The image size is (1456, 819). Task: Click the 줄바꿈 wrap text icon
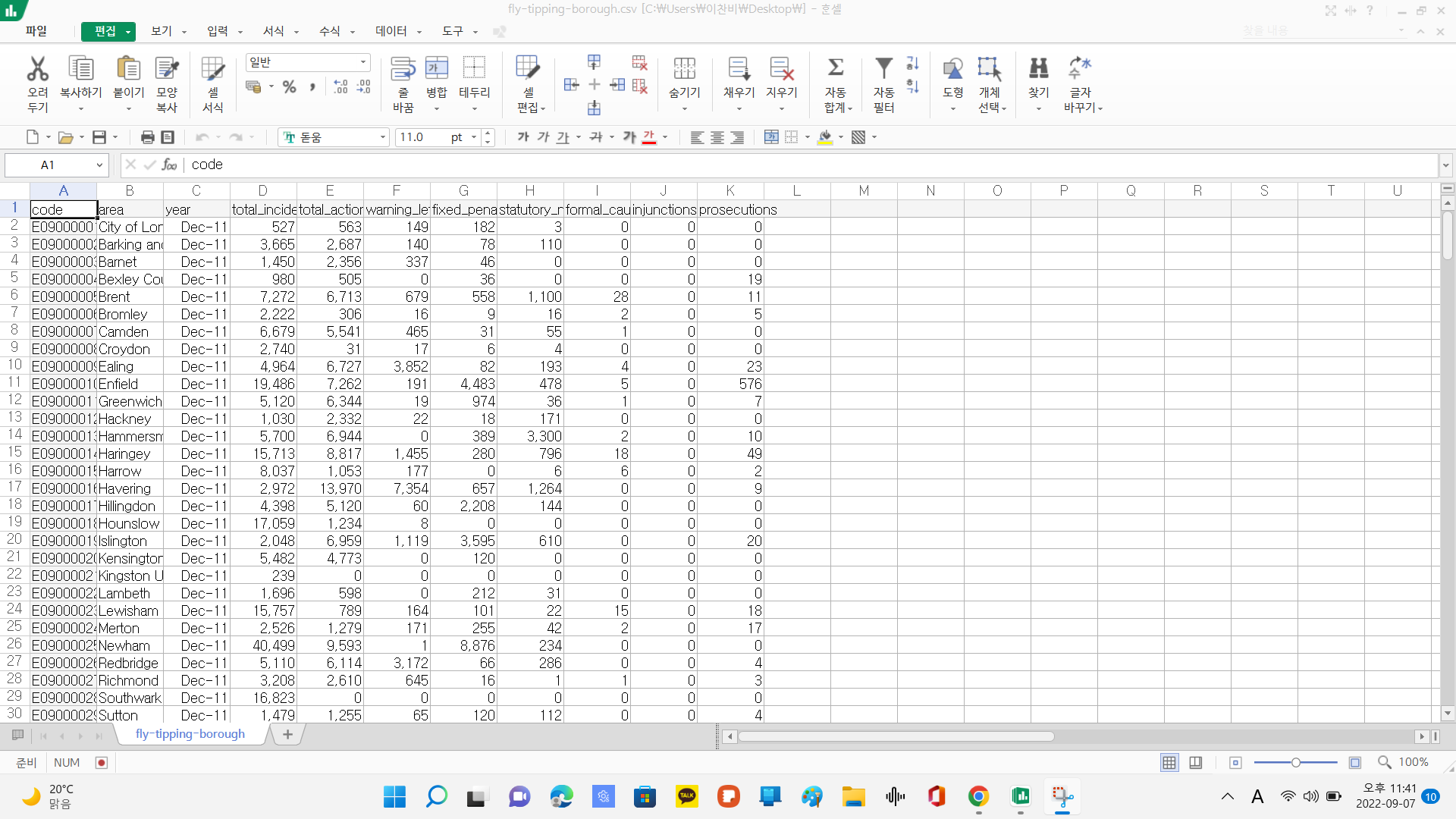pos(403,70)
